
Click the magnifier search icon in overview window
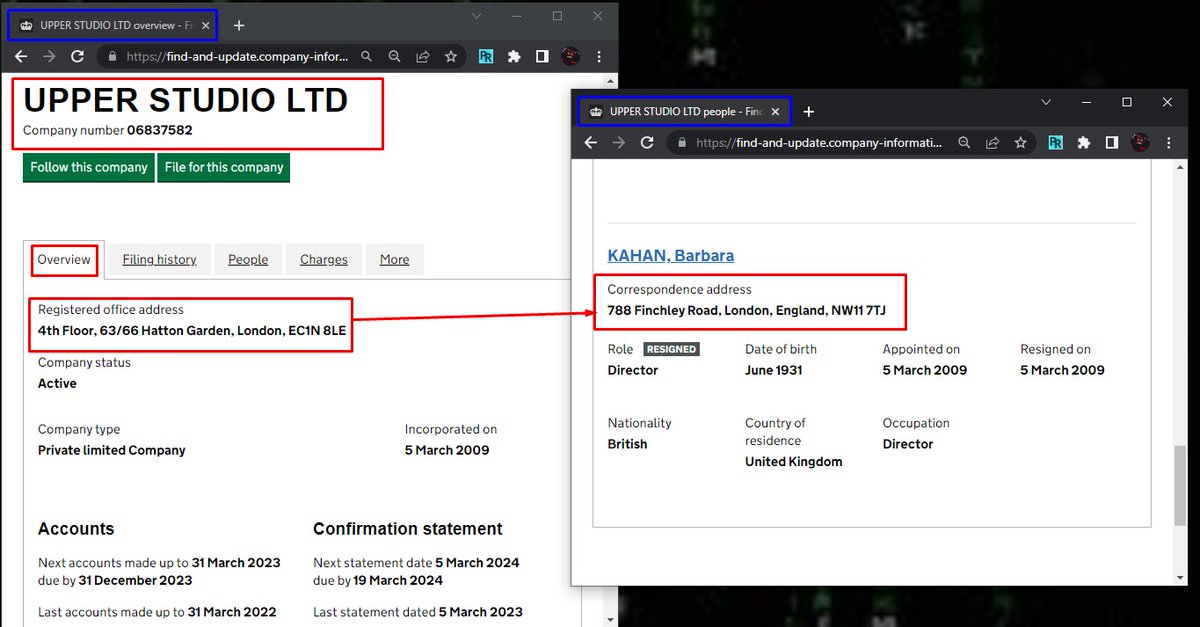[x=367, y=57]
